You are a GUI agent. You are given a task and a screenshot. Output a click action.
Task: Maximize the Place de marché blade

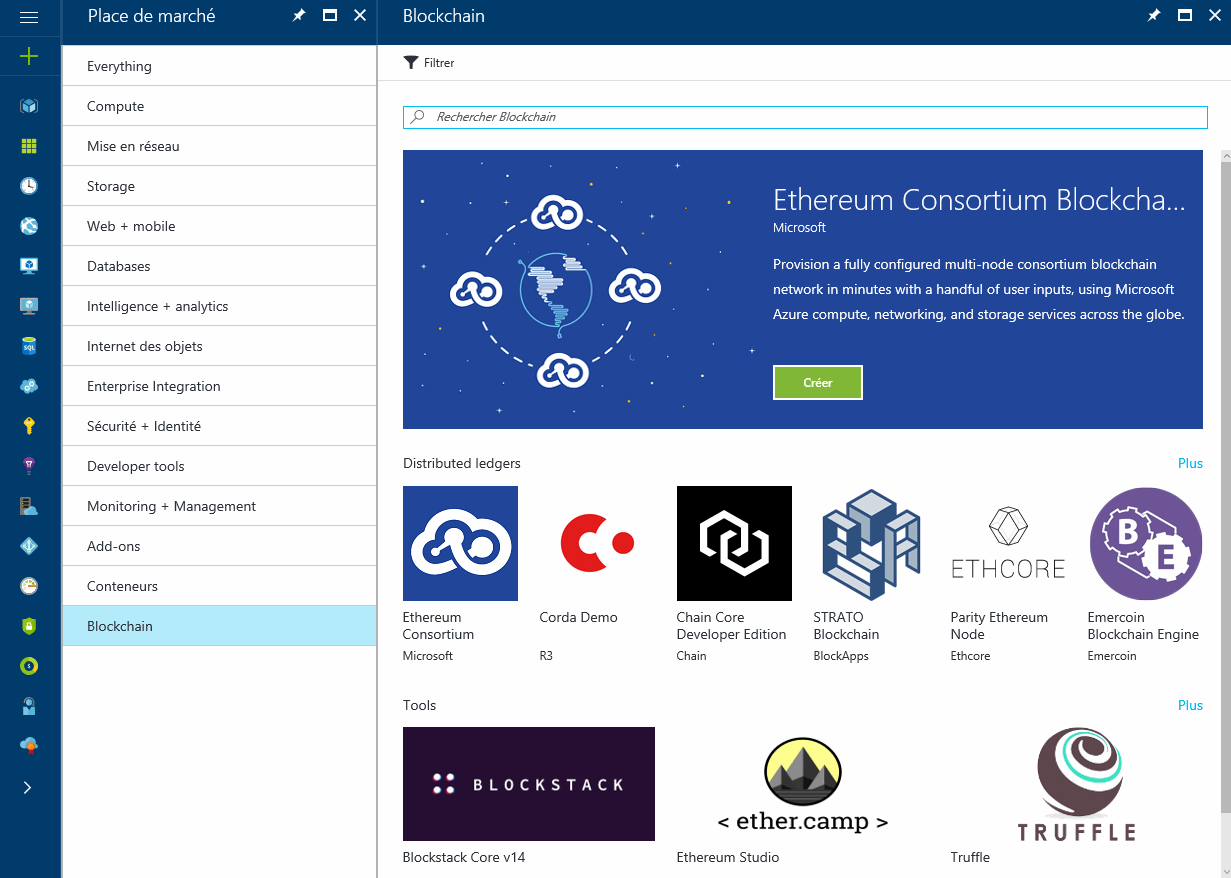[x=329, y=16]
